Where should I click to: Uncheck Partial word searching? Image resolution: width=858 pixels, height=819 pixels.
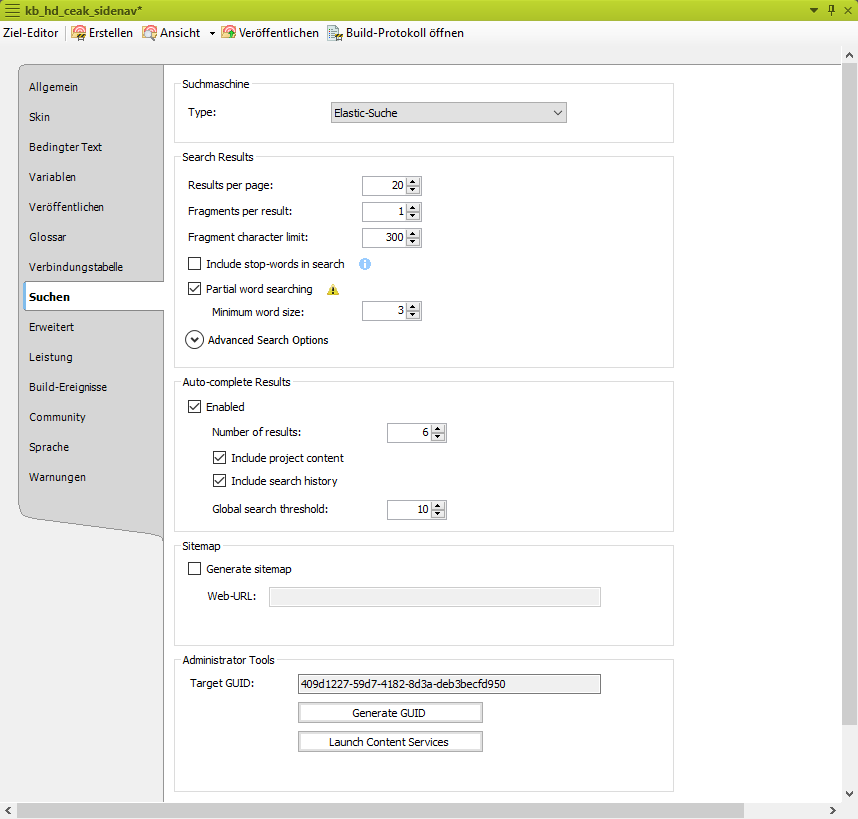click(195, 289)
